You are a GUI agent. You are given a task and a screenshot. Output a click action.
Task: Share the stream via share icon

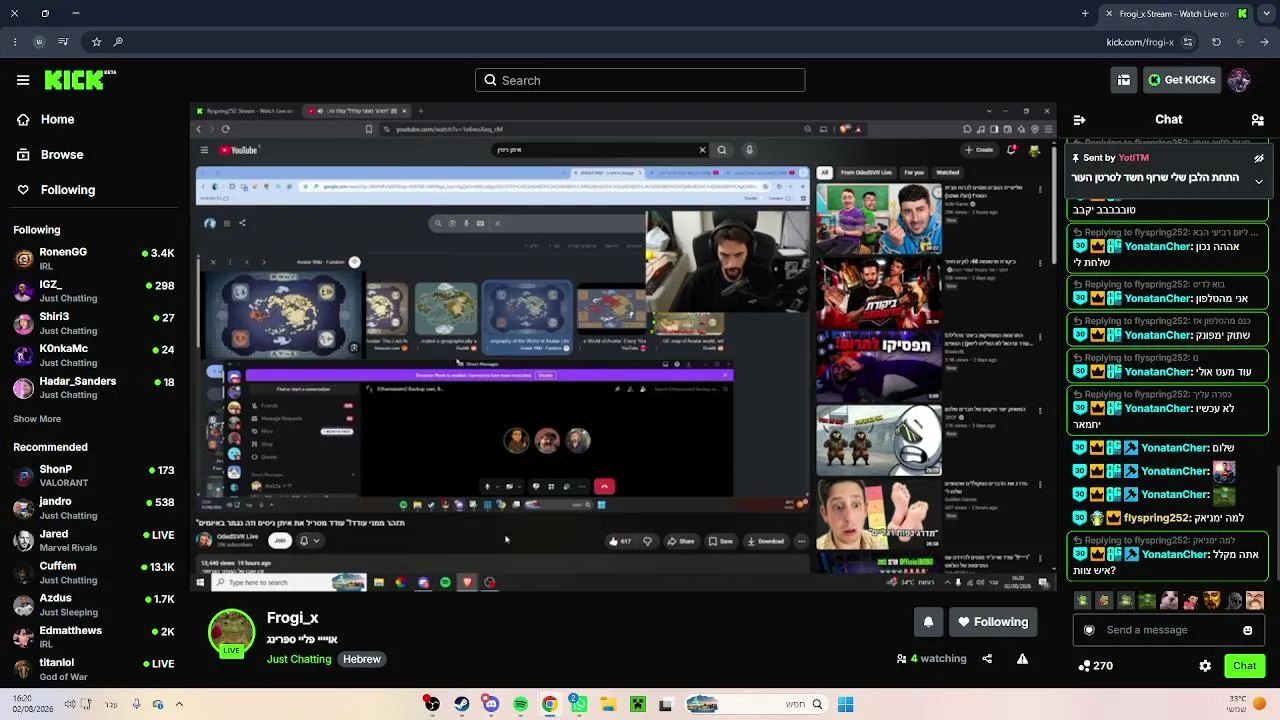(x=987, y=659)
